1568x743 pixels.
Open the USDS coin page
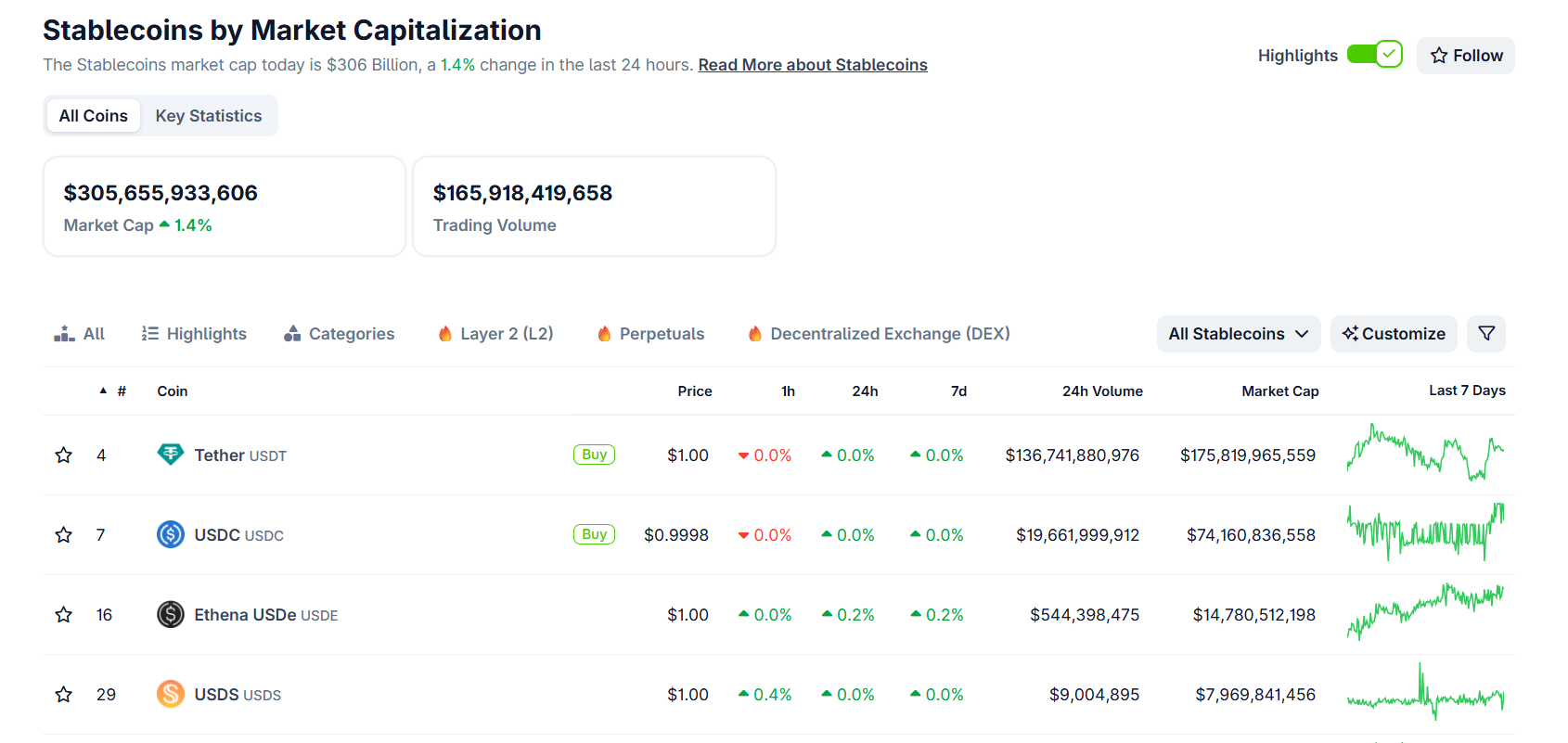point(238,695)
